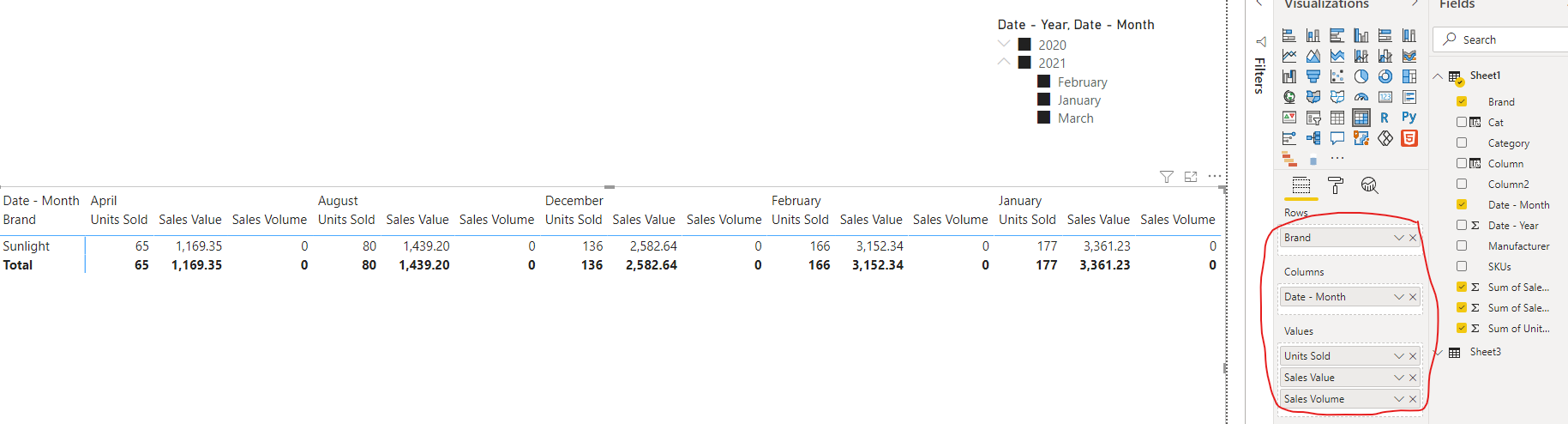1568x424 pixels.
Task: Check the Manufacturer field
Action: [x=1462, y=245]
